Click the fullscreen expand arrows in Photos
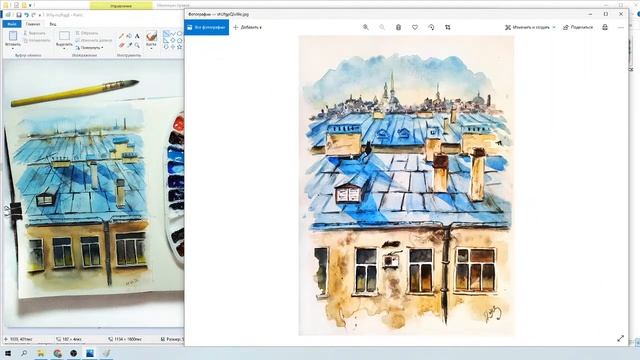The image size is (640, 360). point(620,338)
